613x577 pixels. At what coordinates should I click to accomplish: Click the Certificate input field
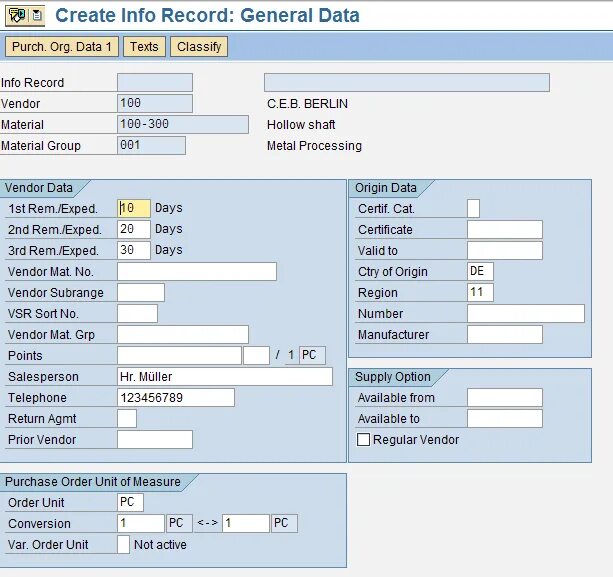pos(505,229)
